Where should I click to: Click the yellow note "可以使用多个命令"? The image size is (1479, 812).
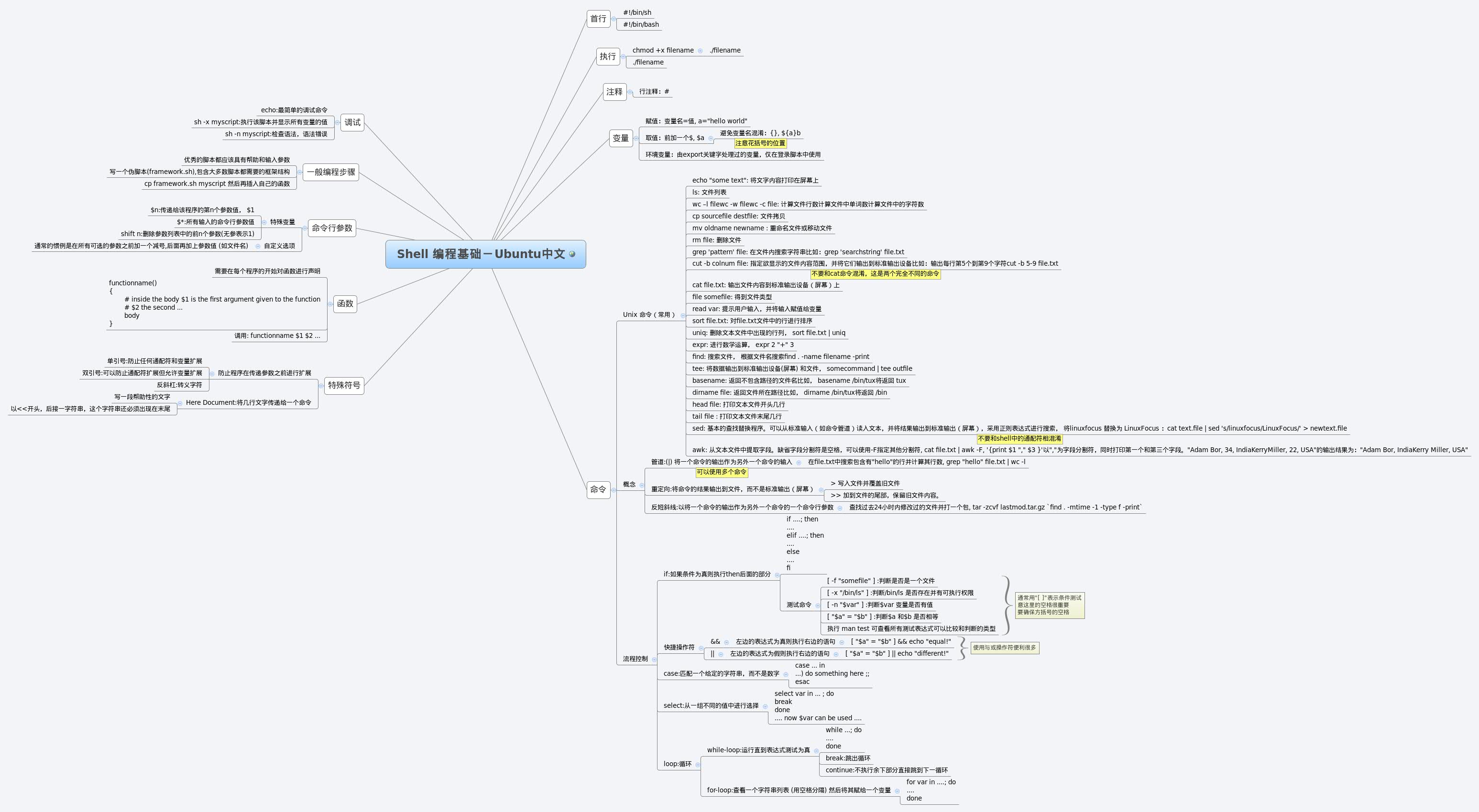pos(721,473)
